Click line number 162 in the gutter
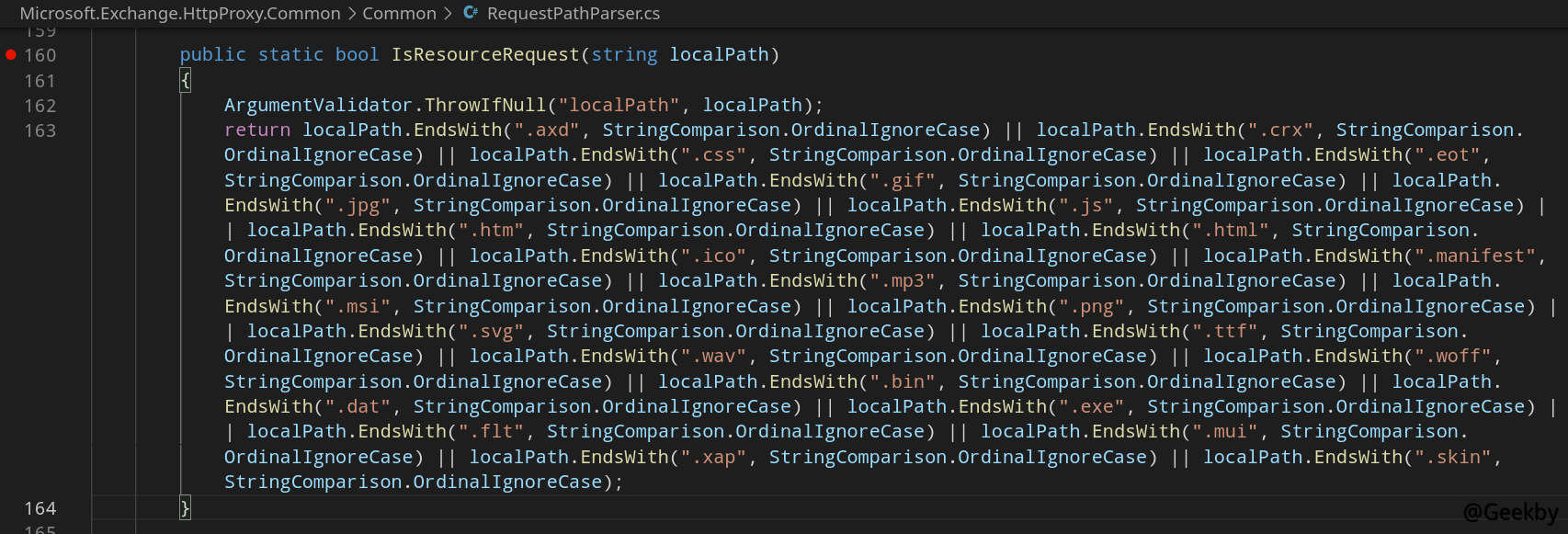Image resolution: width=1568 pixels, height=534 pixels. pyautogui.click(x=40, y=106)
